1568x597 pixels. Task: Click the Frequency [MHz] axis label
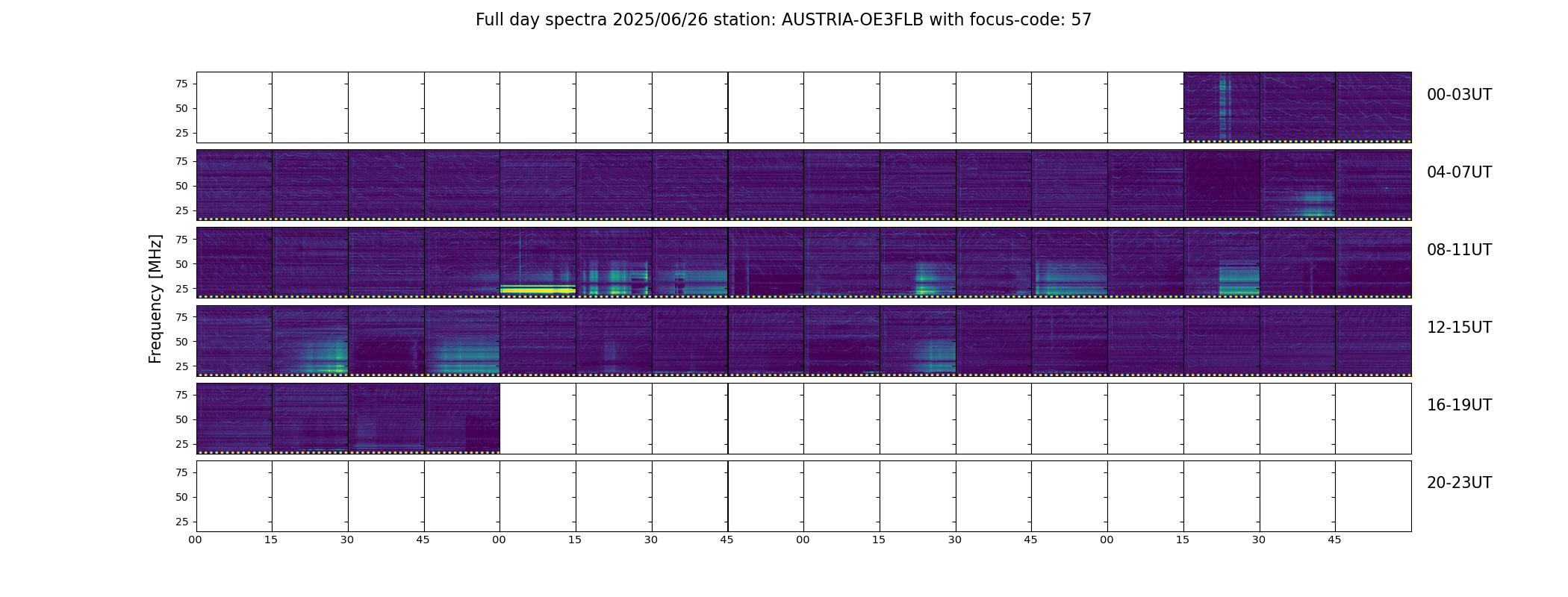(x=155, y=298)
